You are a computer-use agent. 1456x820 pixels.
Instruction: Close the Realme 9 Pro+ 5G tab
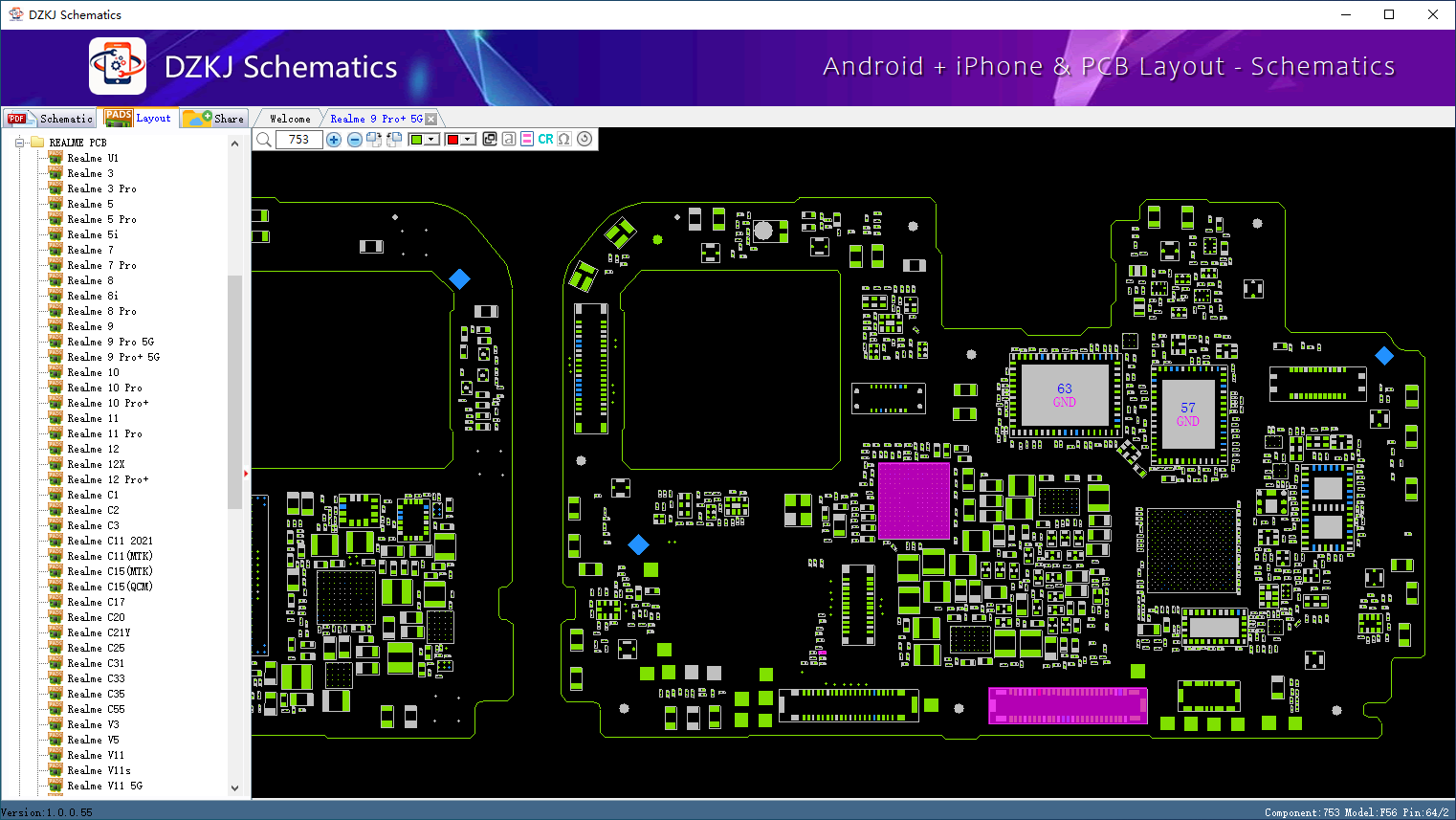431,119
